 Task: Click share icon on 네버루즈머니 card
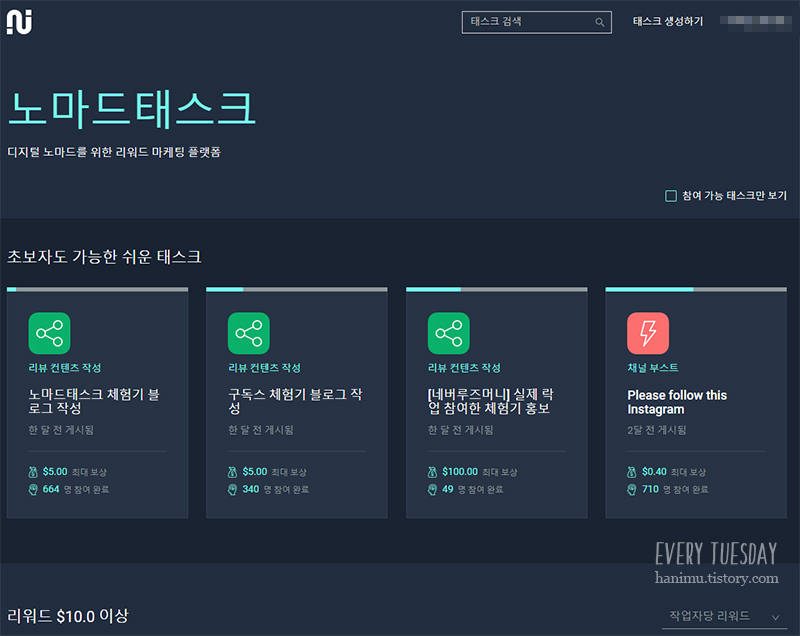pos(449,333)
